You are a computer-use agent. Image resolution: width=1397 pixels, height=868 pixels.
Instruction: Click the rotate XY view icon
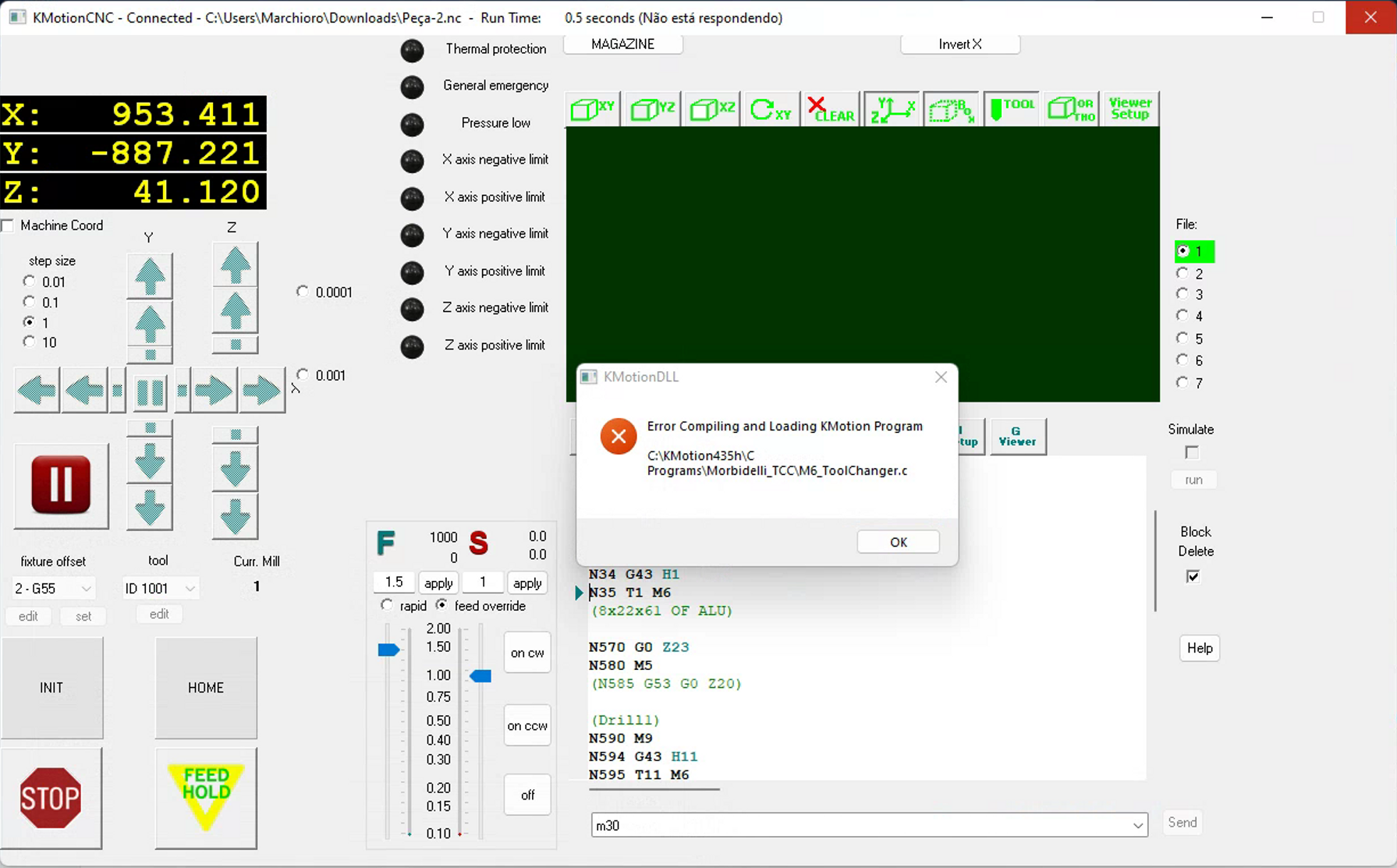(x=771, y=109)
